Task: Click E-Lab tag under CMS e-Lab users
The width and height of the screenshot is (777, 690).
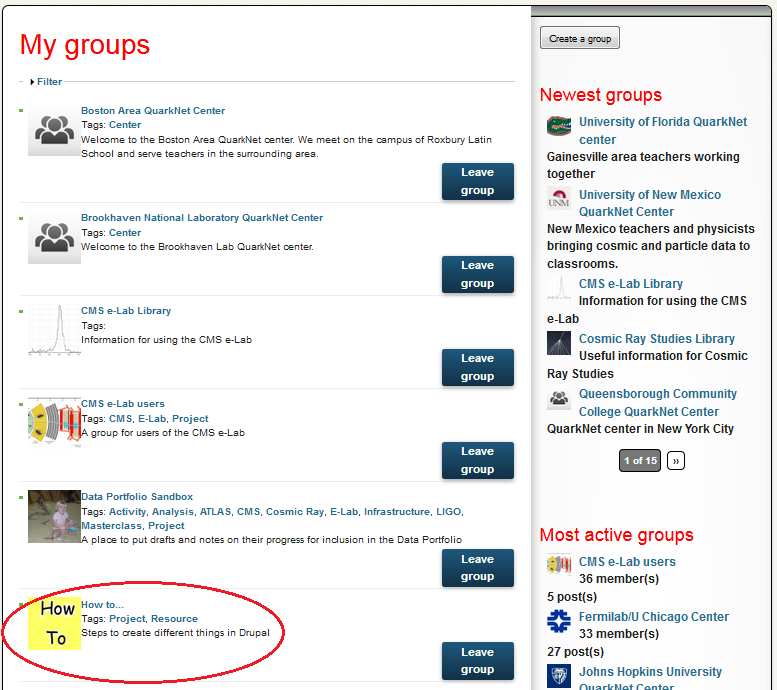Action: tap(152, 418)
